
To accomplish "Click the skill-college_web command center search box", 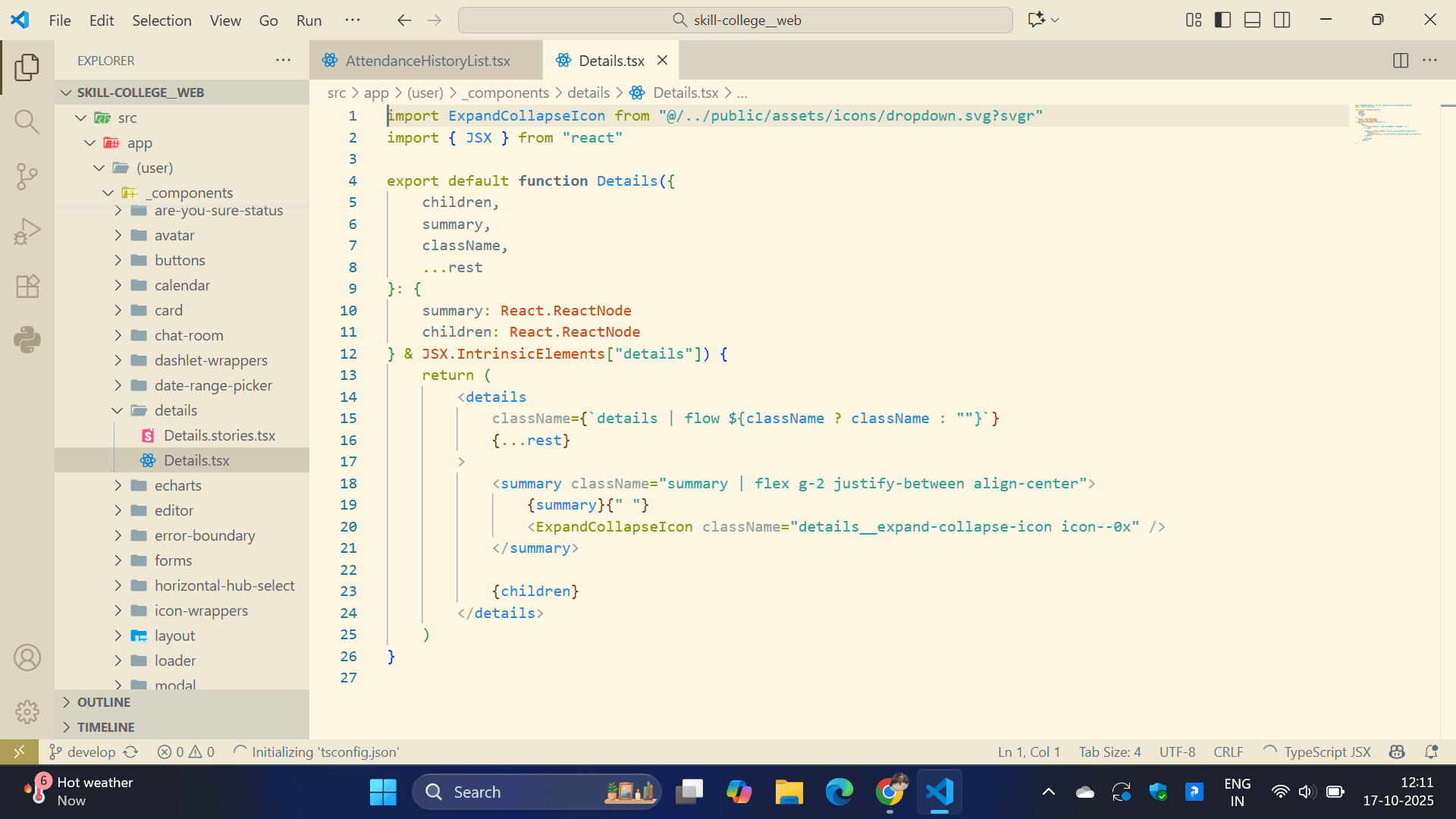I will coord(735,20).
